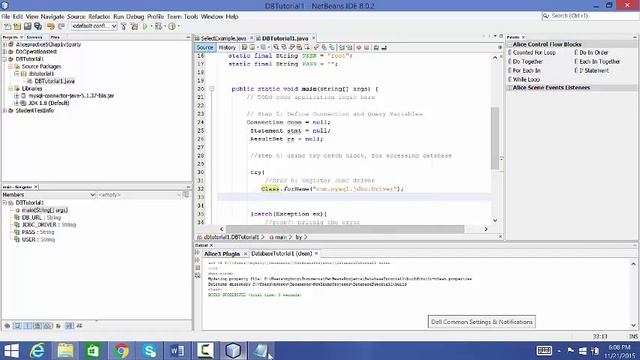Expand the JDK 1.8 (Default) node

tap(17, 103)
